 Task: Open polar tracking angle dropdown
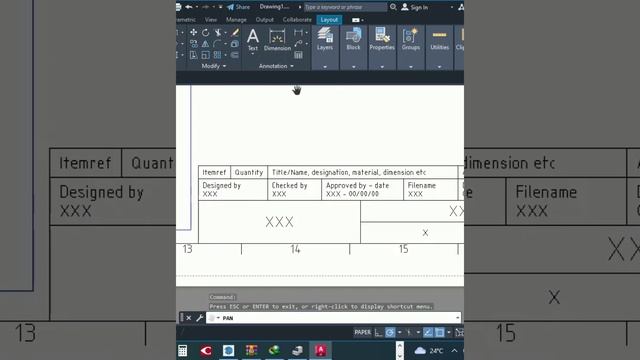tap(400, 333)
